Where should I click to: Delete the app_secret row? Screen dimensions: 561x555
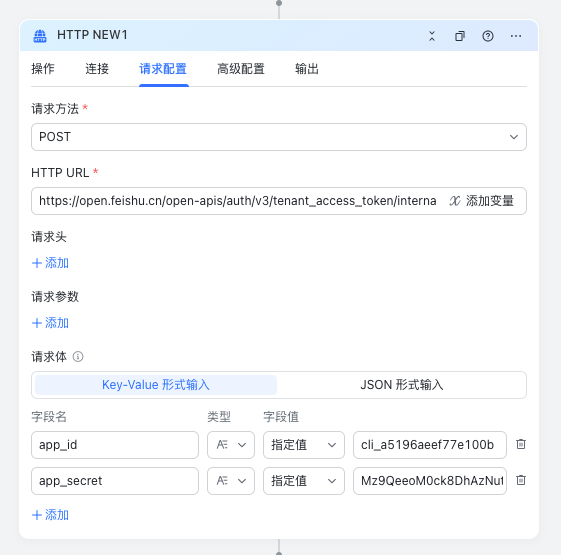[x=521, y=480]
